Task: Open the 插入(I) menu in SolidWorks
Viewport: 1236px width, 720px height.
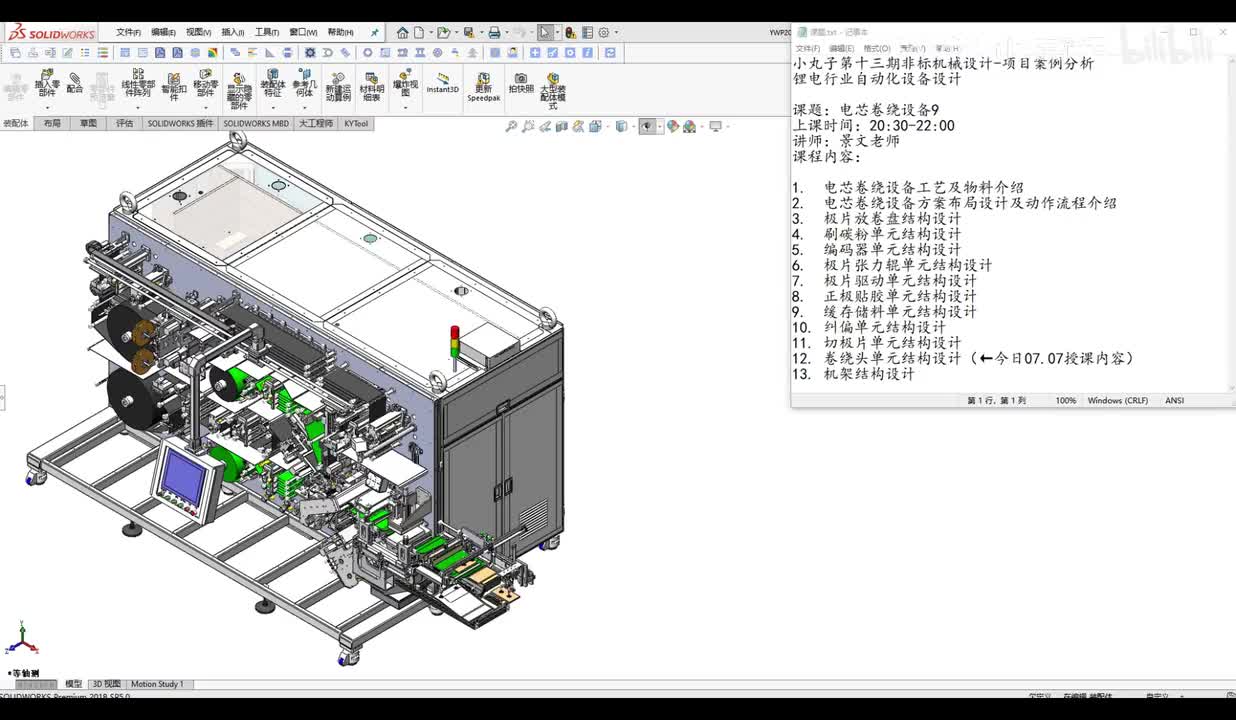Action: (x=232, y=32)
